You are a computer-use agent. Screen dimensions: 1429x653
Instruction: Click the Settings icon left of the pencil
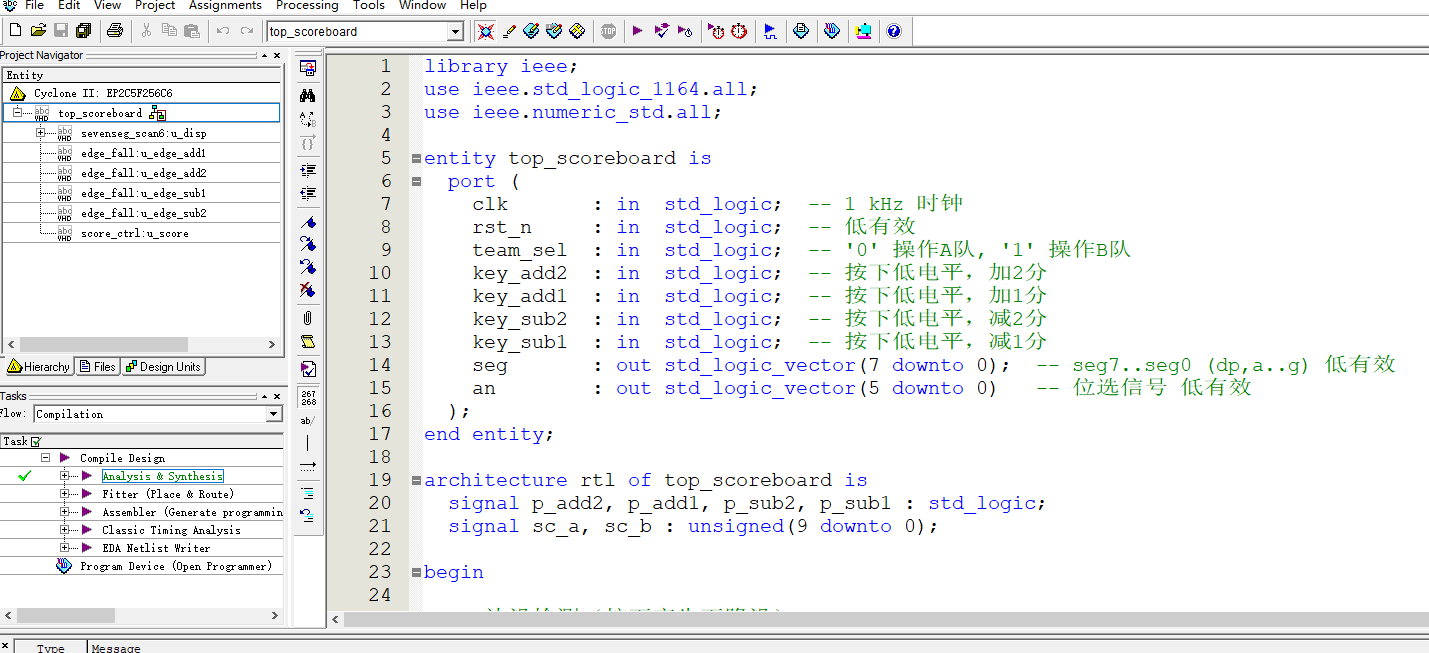pyautogui.click(x=485, y=31)
